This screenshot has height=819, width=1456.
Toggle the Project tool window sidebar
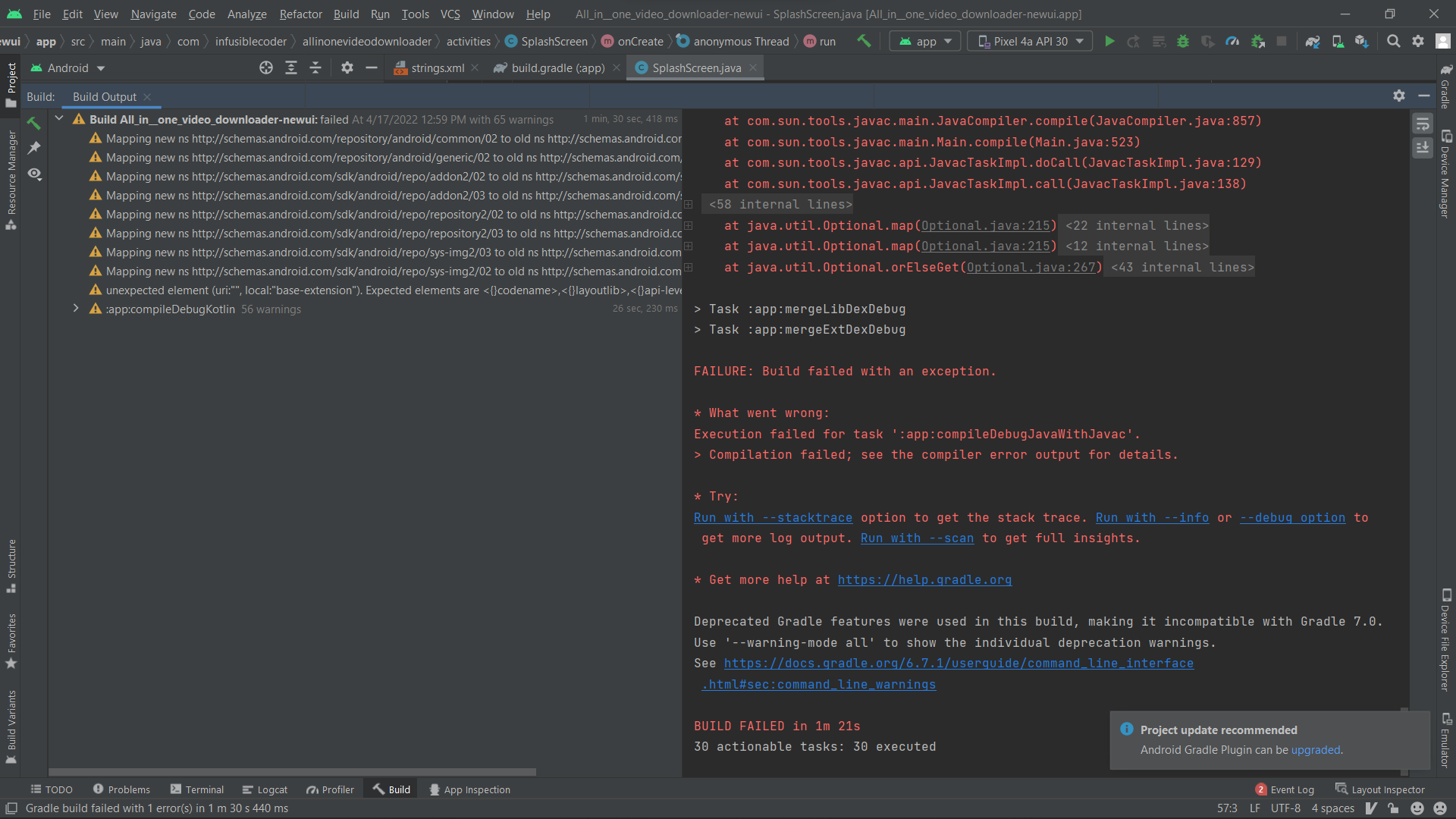11,84
